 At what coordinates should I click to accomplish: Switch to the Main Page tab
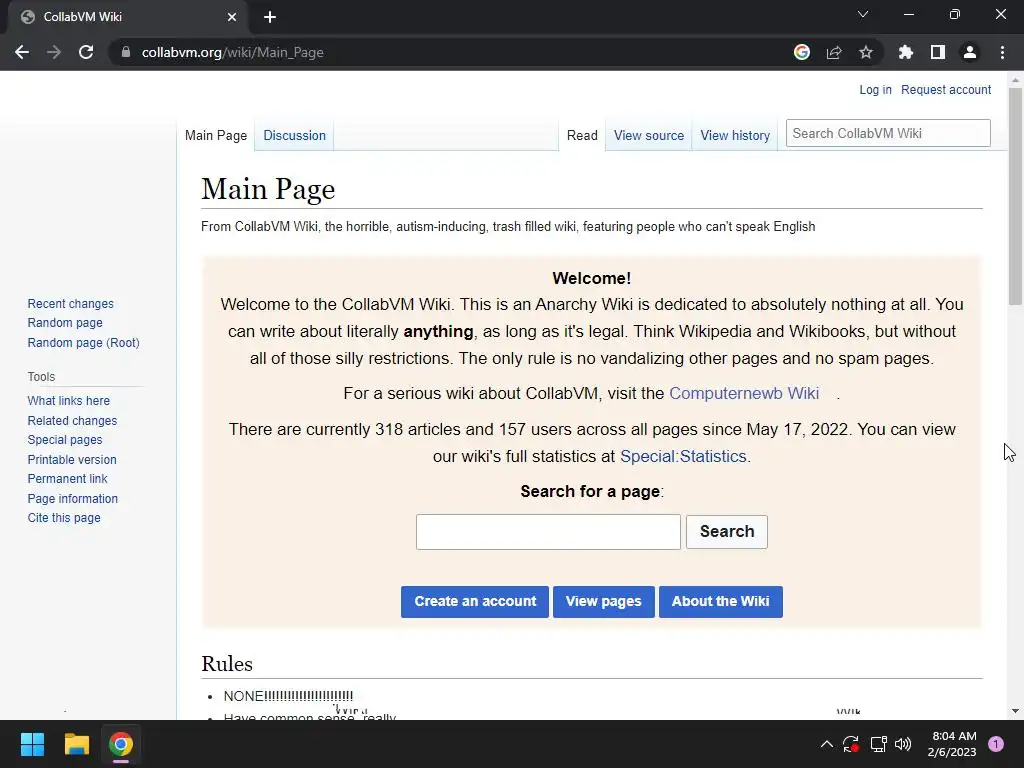(216, 135)
